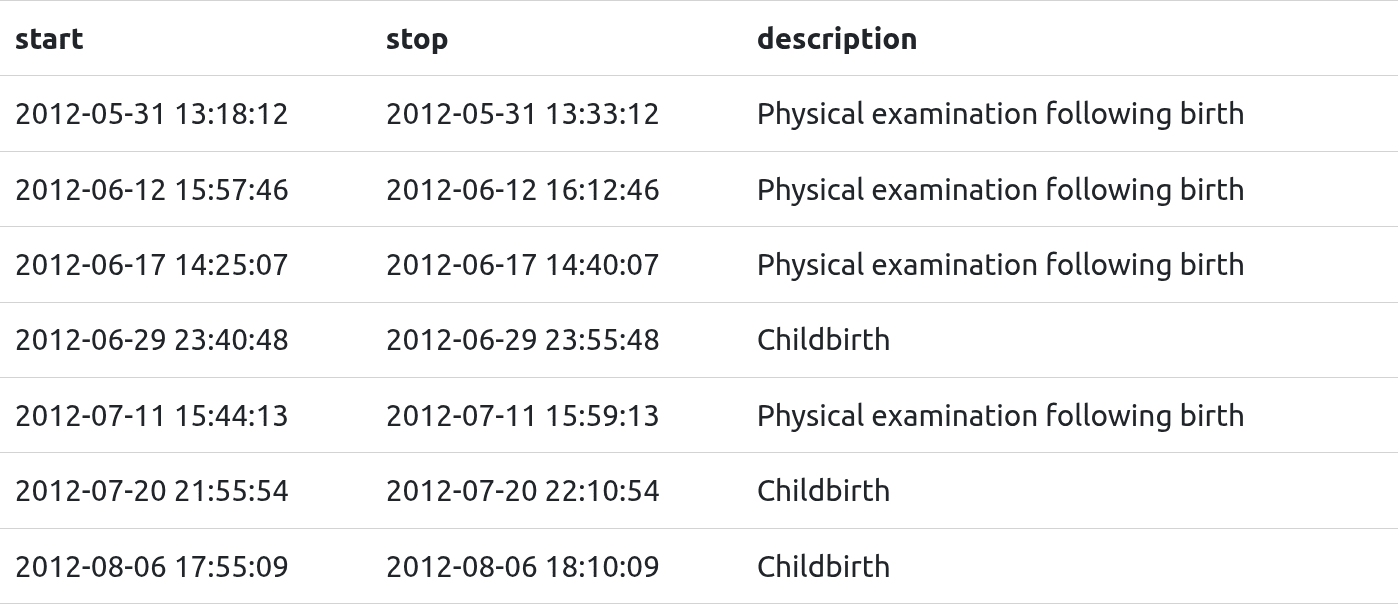Select the May 31 Physical examination description
This screenshot has height=604, width=1398.
coord(1000,114)
